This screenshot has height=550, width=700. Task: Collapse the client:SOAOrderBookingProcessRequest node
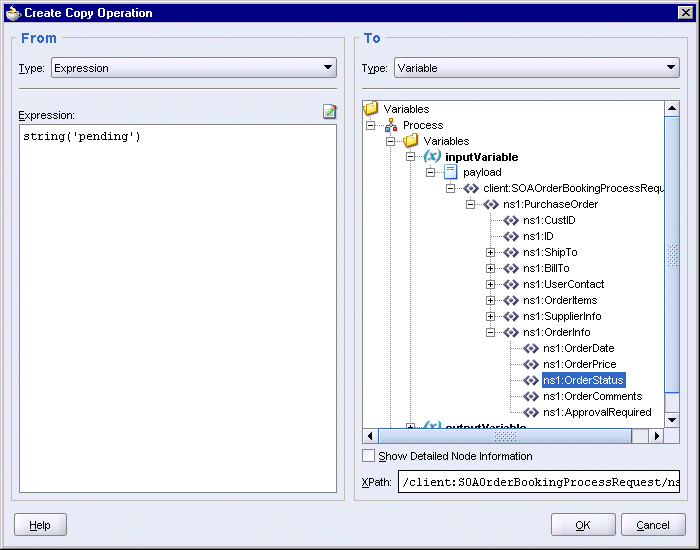pos(450,188)
